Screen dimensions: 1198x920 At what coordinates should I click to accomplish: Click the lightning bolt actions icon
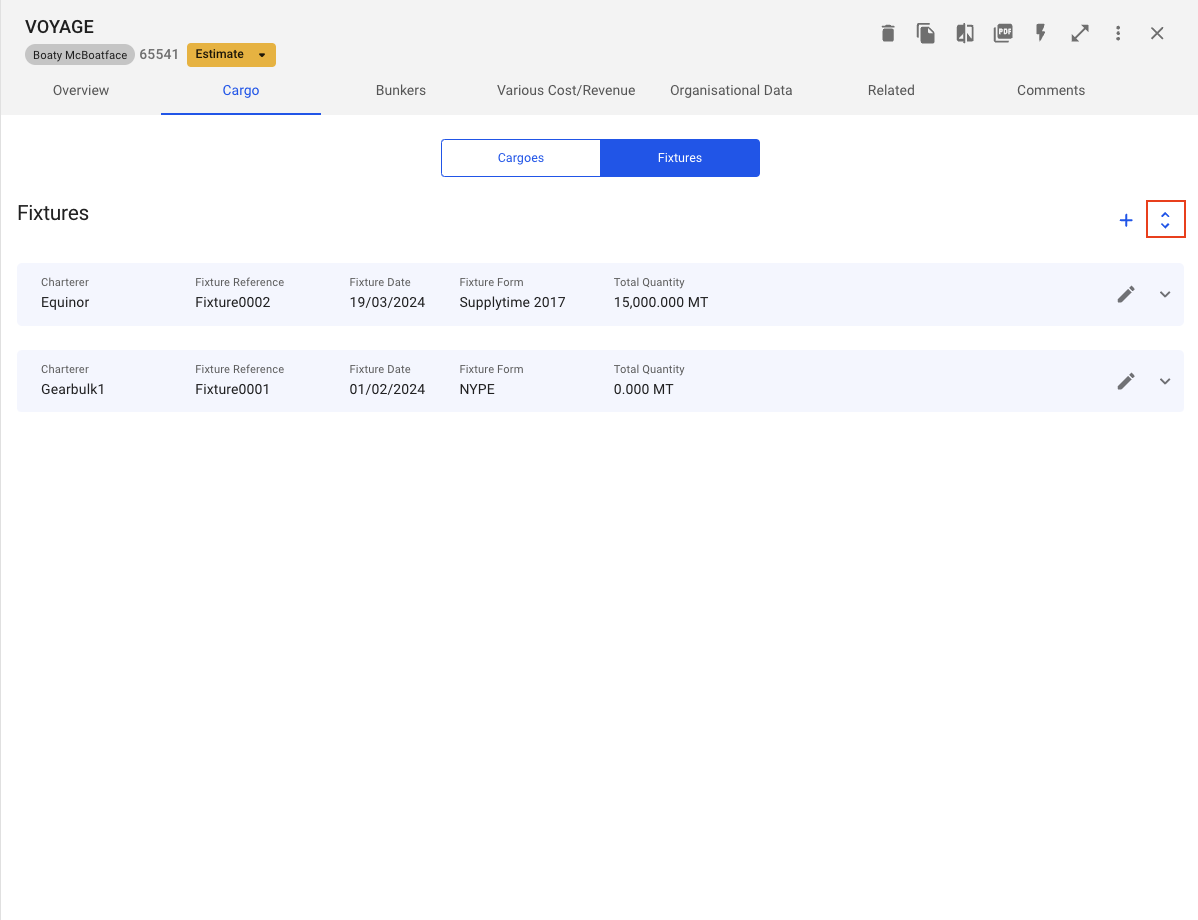coord(1041,34)
